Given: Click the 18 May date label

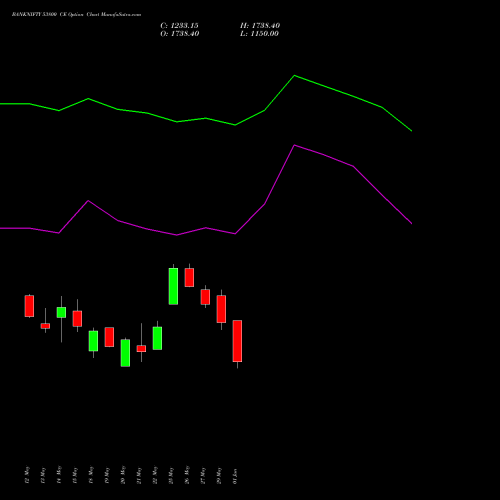Looking at the screenshot, I should 91,475.
